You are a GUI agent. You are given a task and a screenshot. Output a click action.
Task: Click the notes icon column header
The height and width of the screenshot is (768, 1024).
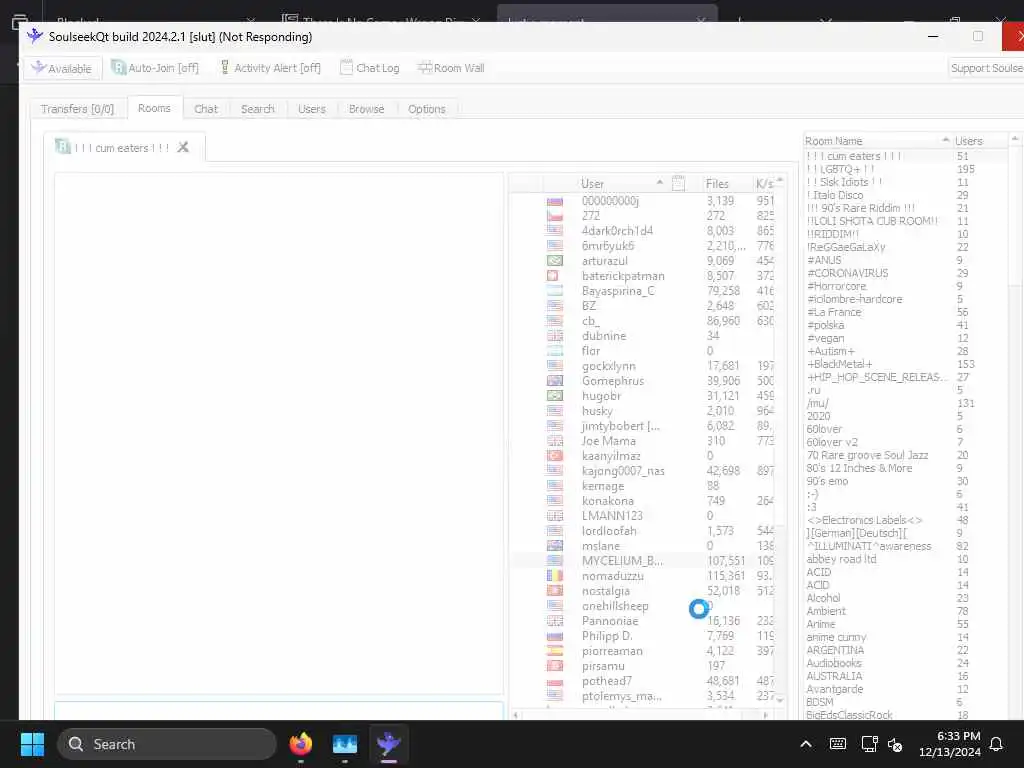(x=679, y=184)
